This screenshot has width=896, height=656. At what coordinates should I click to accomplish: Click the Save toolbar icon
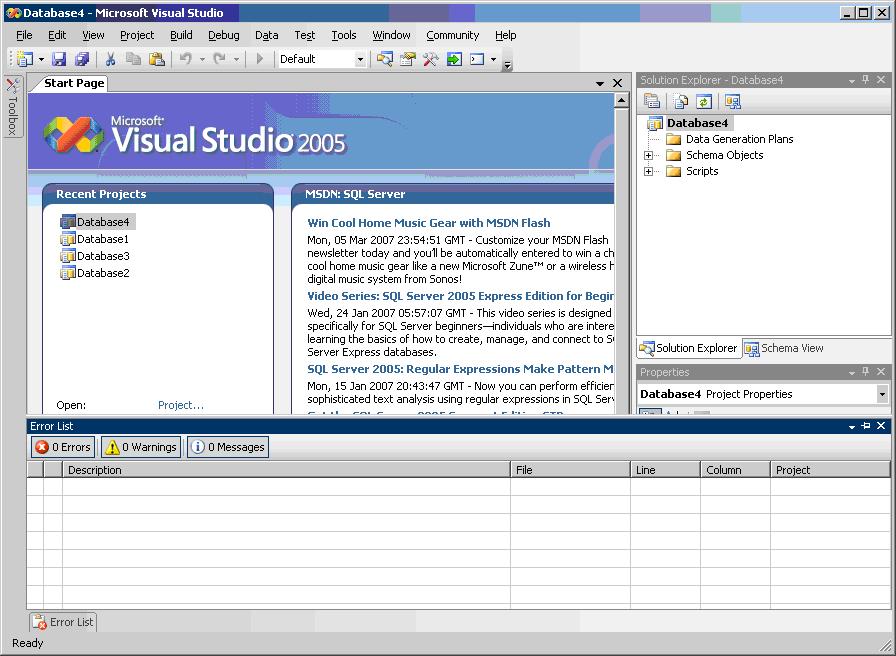point(59,59)
